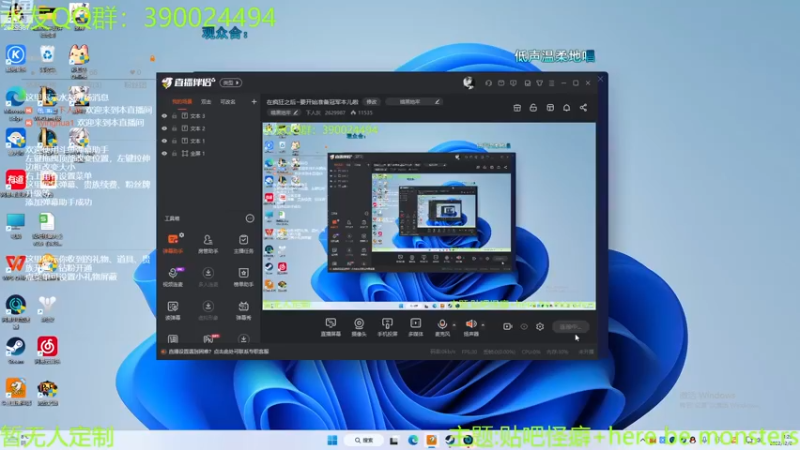Open Windows Start button on taskbar
This screenshot has width=800, height=450.
pyautogui.click(x=332, y=440)
